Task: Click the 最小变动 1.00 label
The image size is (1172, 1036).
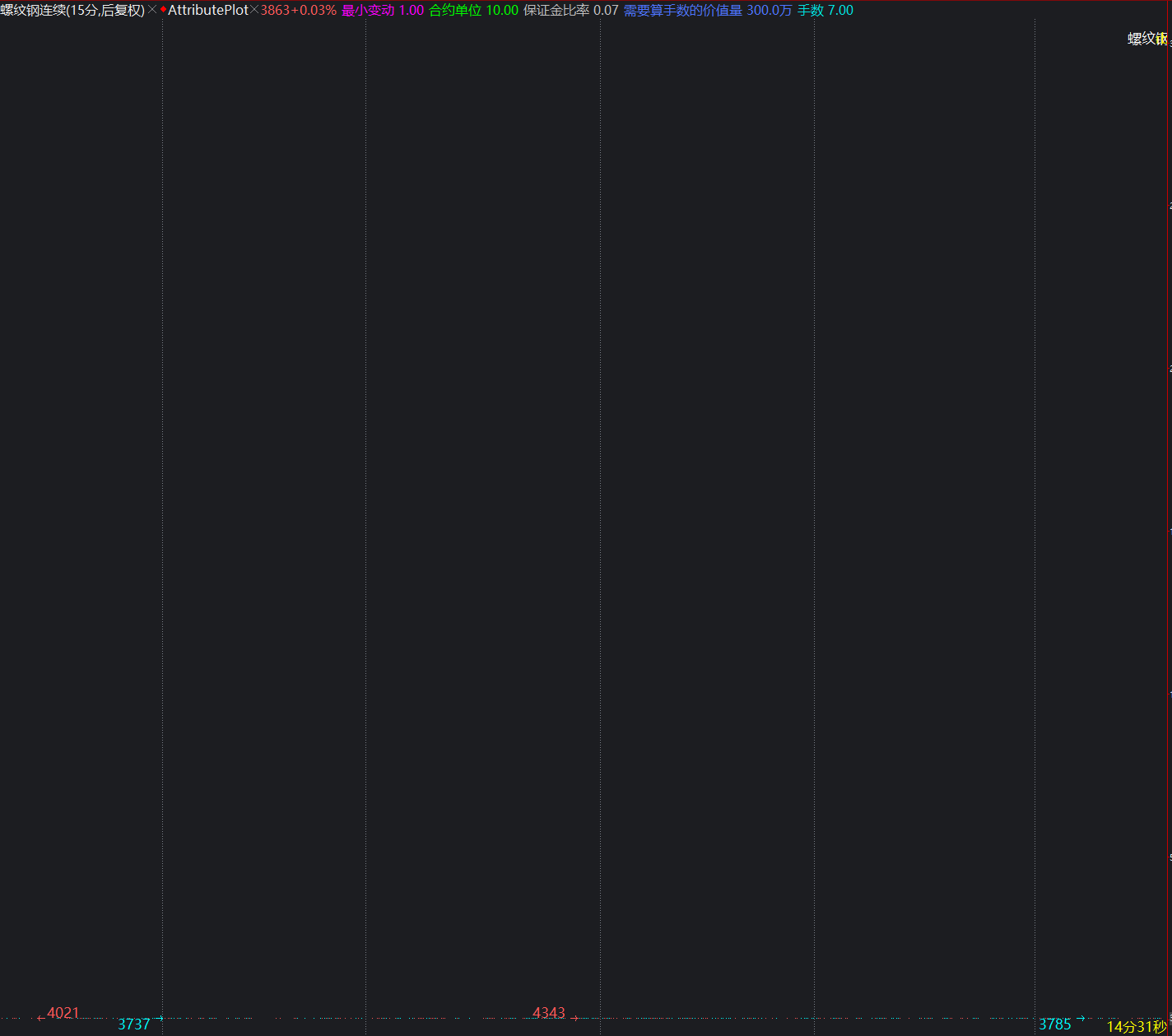Action: click(383, 11)
